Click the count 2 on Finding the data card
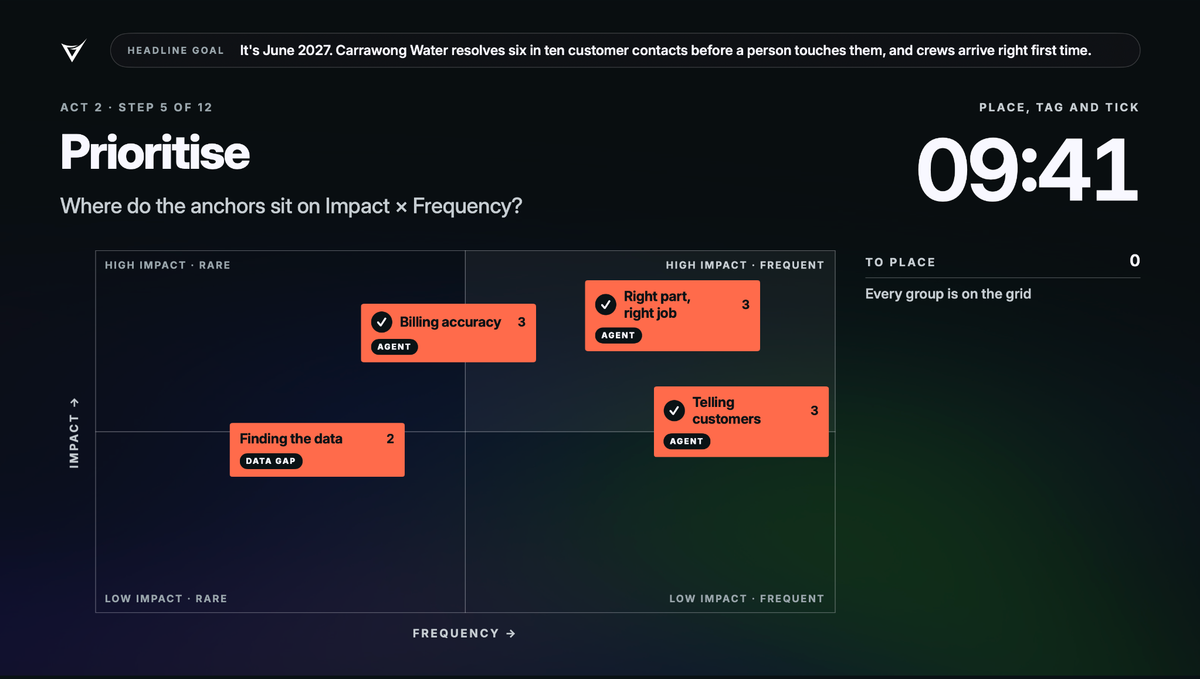 click(x=390, y=439)
